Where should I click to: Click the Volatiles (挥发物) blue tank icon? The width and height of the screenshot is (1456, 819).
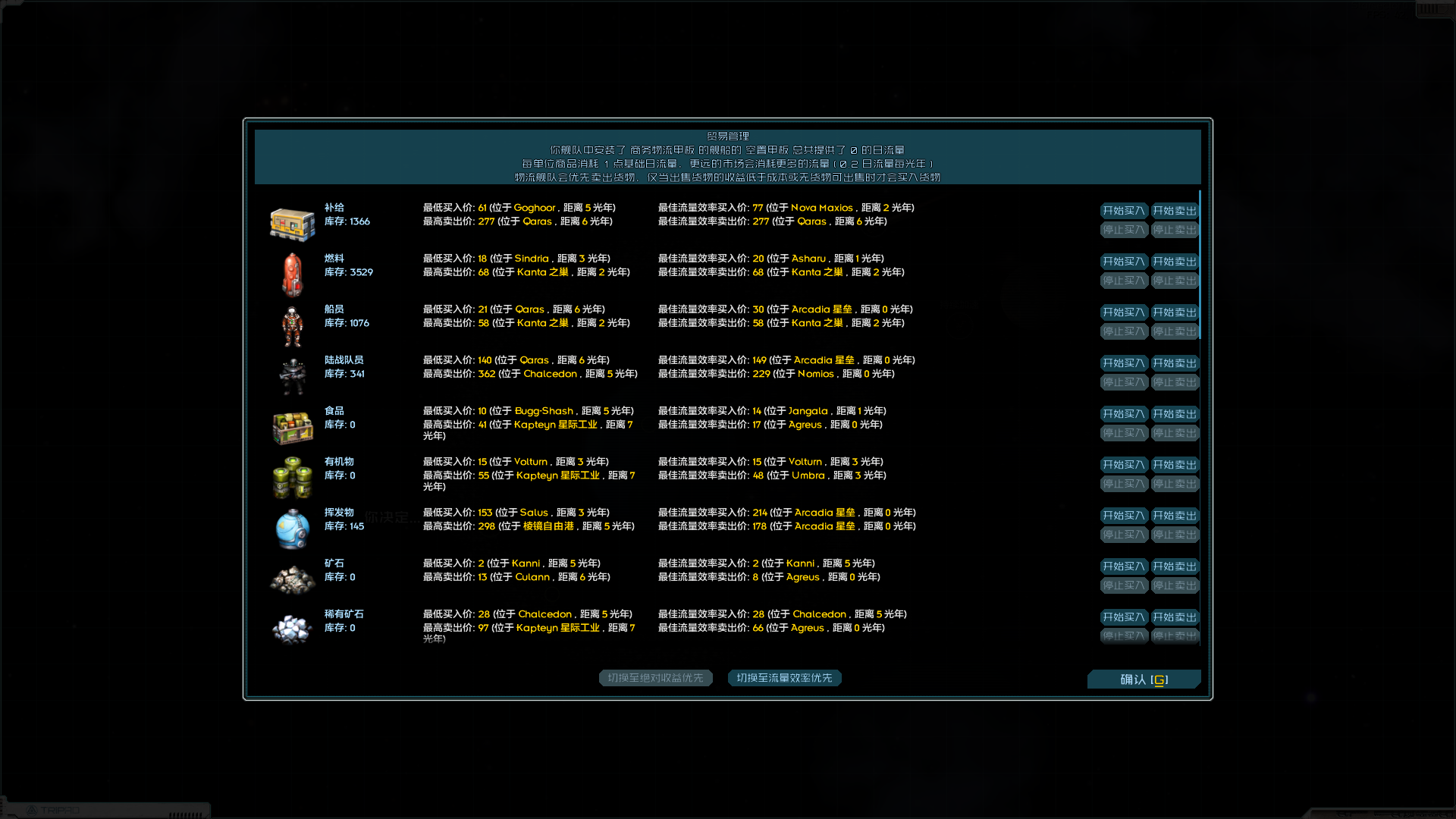click(x=292, y=529)
